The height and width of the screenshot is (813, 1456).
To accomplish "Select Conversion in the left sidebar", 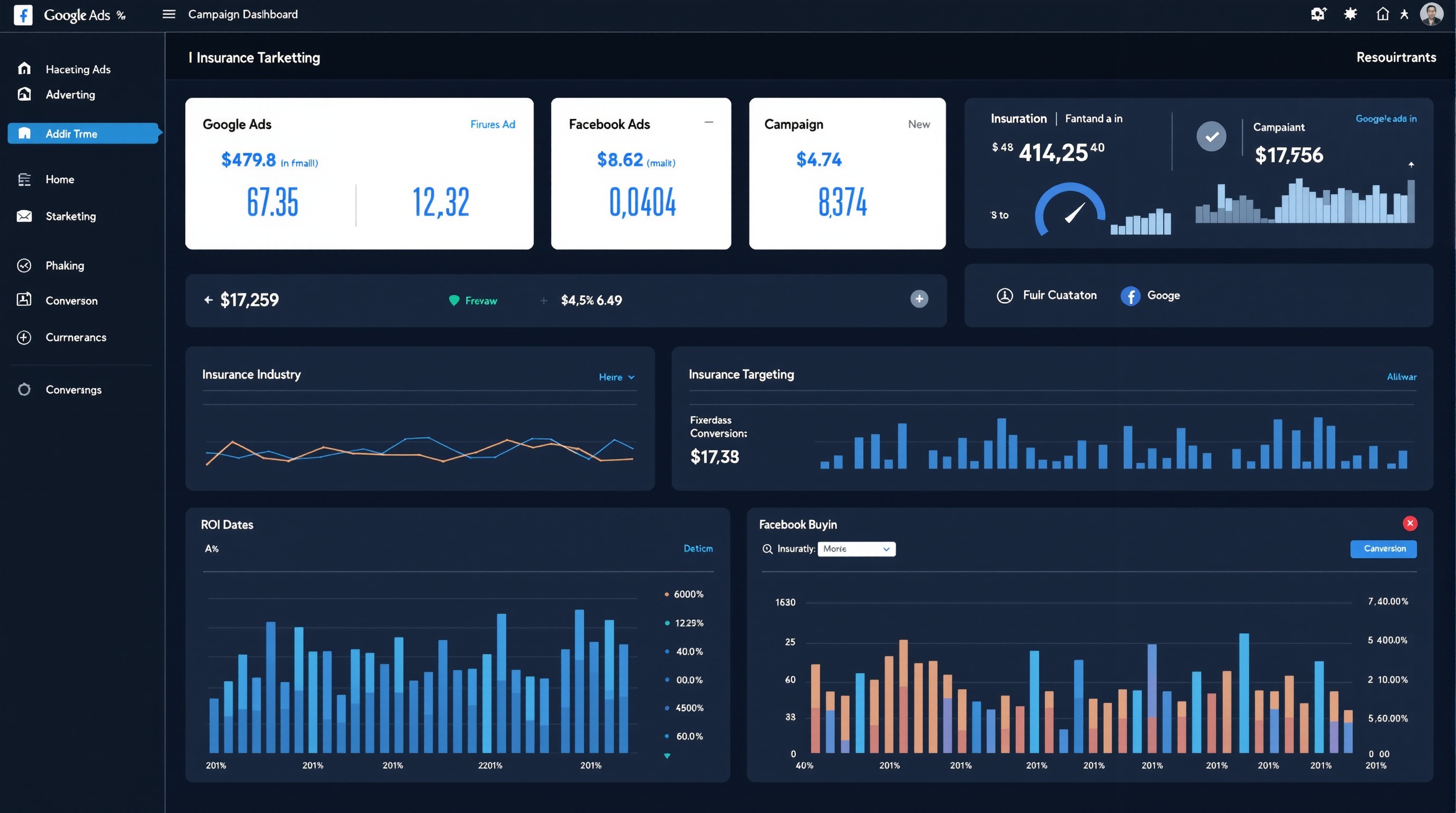I will pyautogui.click(x=71, y=301).
